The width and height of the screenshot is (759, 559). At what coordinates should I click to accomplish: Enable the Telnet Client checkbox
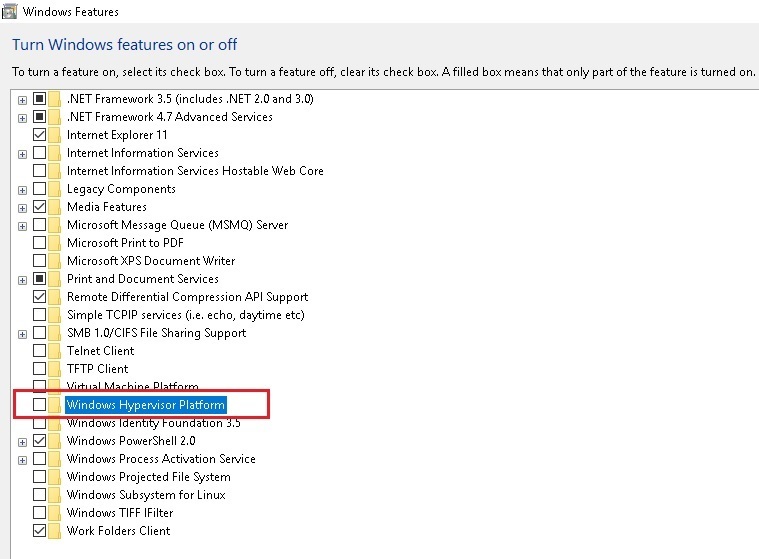(40, 350)
